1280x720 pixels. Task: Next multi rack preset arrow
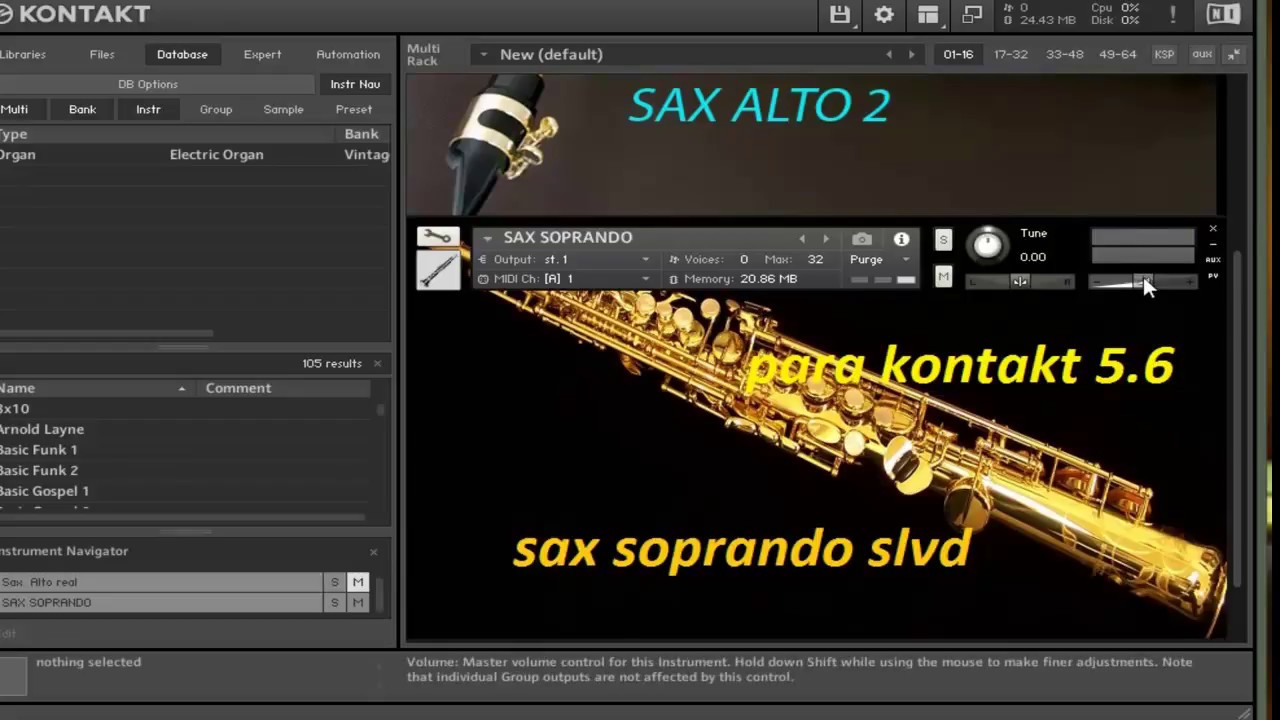(x=911, y=54)
